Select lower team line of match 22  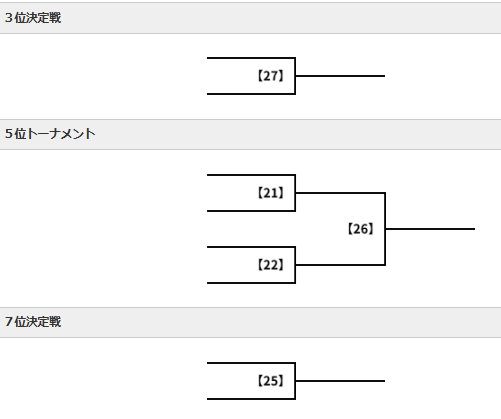point(251,283)
